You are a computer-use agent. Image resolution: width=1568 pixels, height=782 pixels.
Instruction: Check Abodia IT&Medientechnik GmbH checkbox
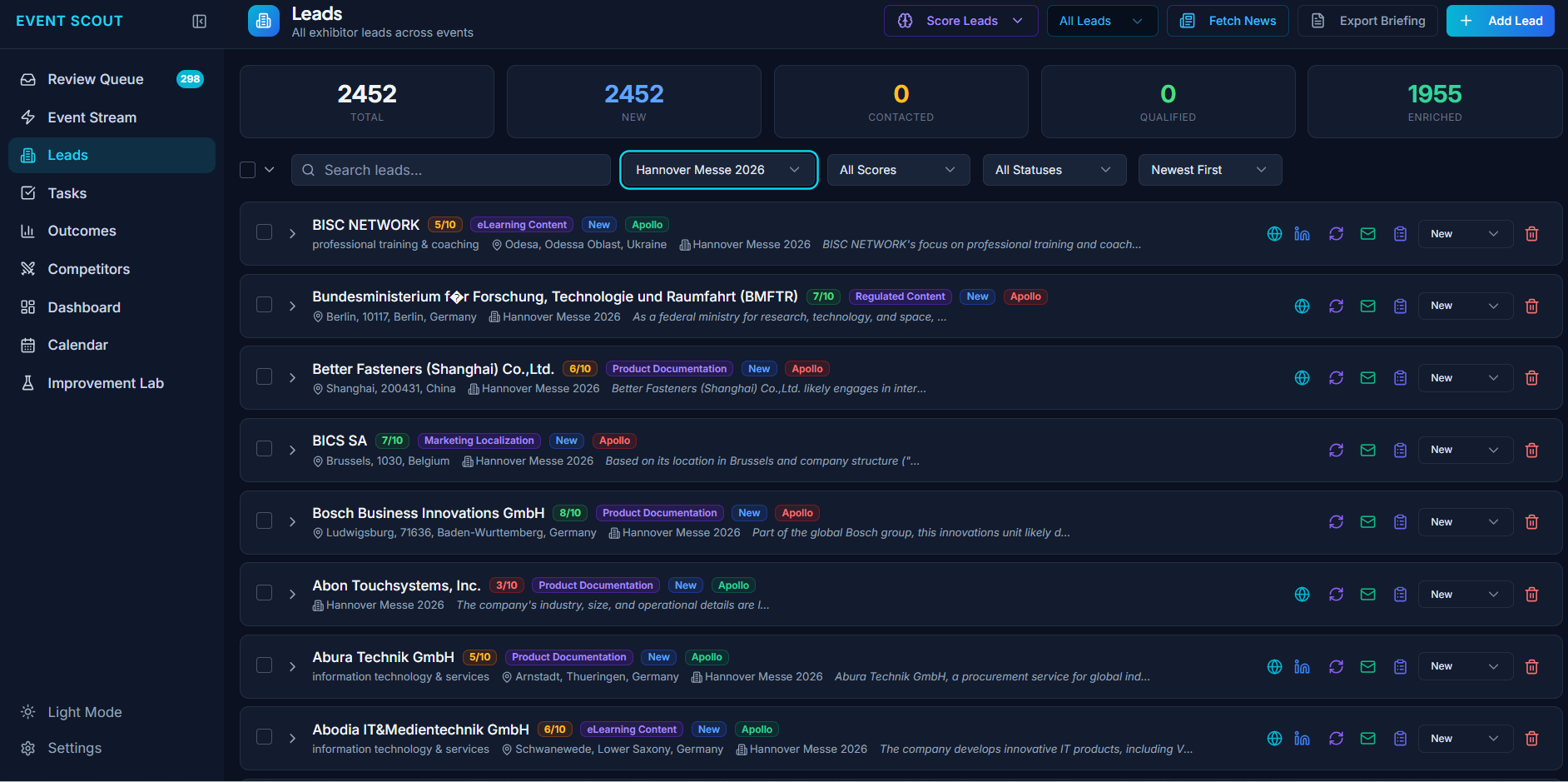coord(265,737)
